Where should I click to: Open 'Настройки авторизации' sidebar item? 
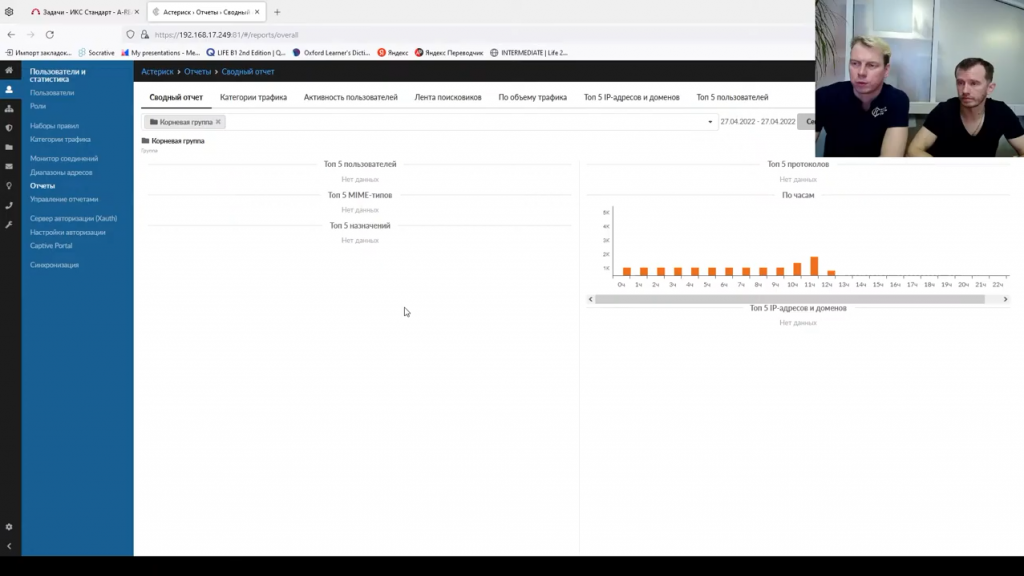[x=68, y=232]
